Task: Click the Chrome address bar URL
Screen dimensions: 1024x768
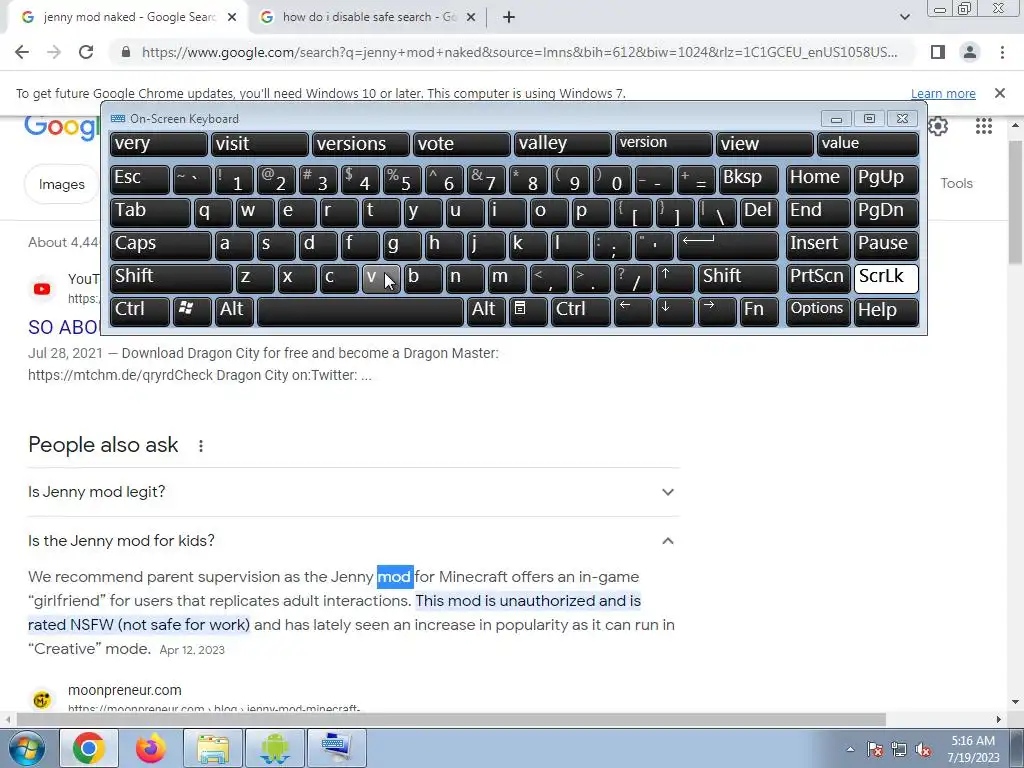Action: [519, 52]
